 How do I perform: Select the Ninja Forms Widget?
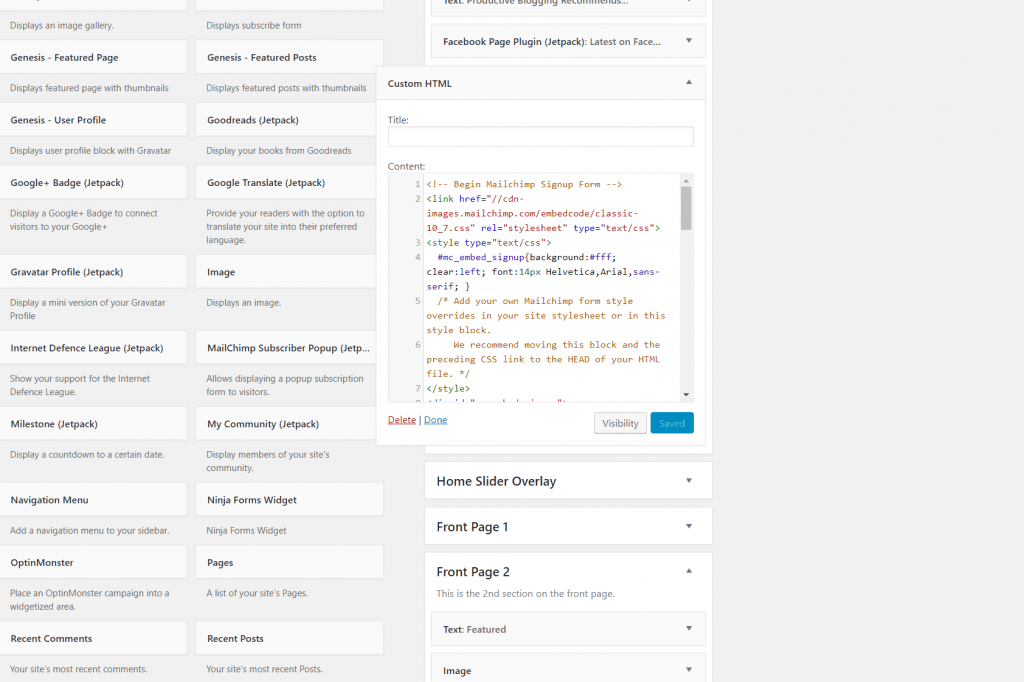[289, 500]
